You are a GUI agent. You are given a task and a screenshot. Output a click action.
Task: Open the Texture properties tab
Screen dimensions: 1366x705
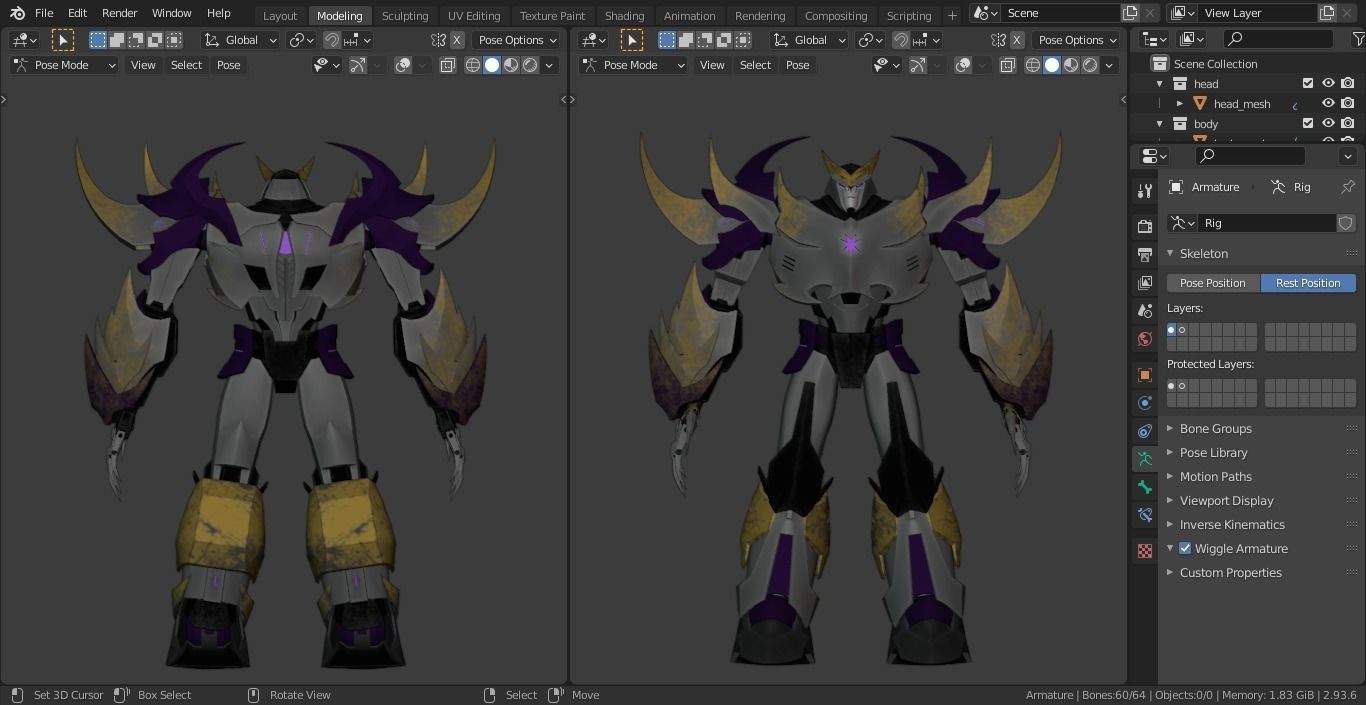pos(1145,551)
